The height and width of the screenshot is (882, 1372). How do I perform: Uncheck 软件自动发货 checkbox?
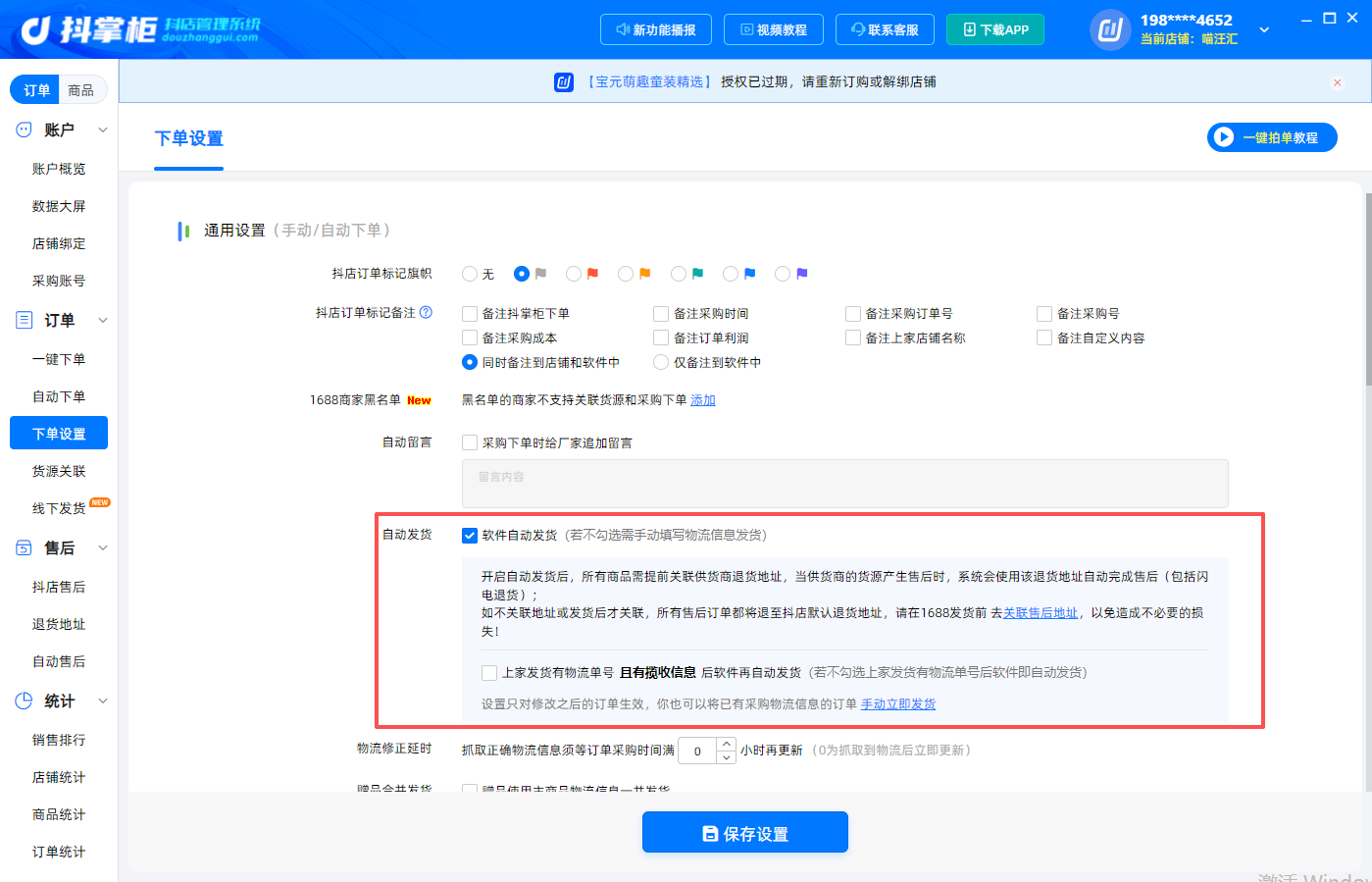pyautogui.click(x=470, y=535)
